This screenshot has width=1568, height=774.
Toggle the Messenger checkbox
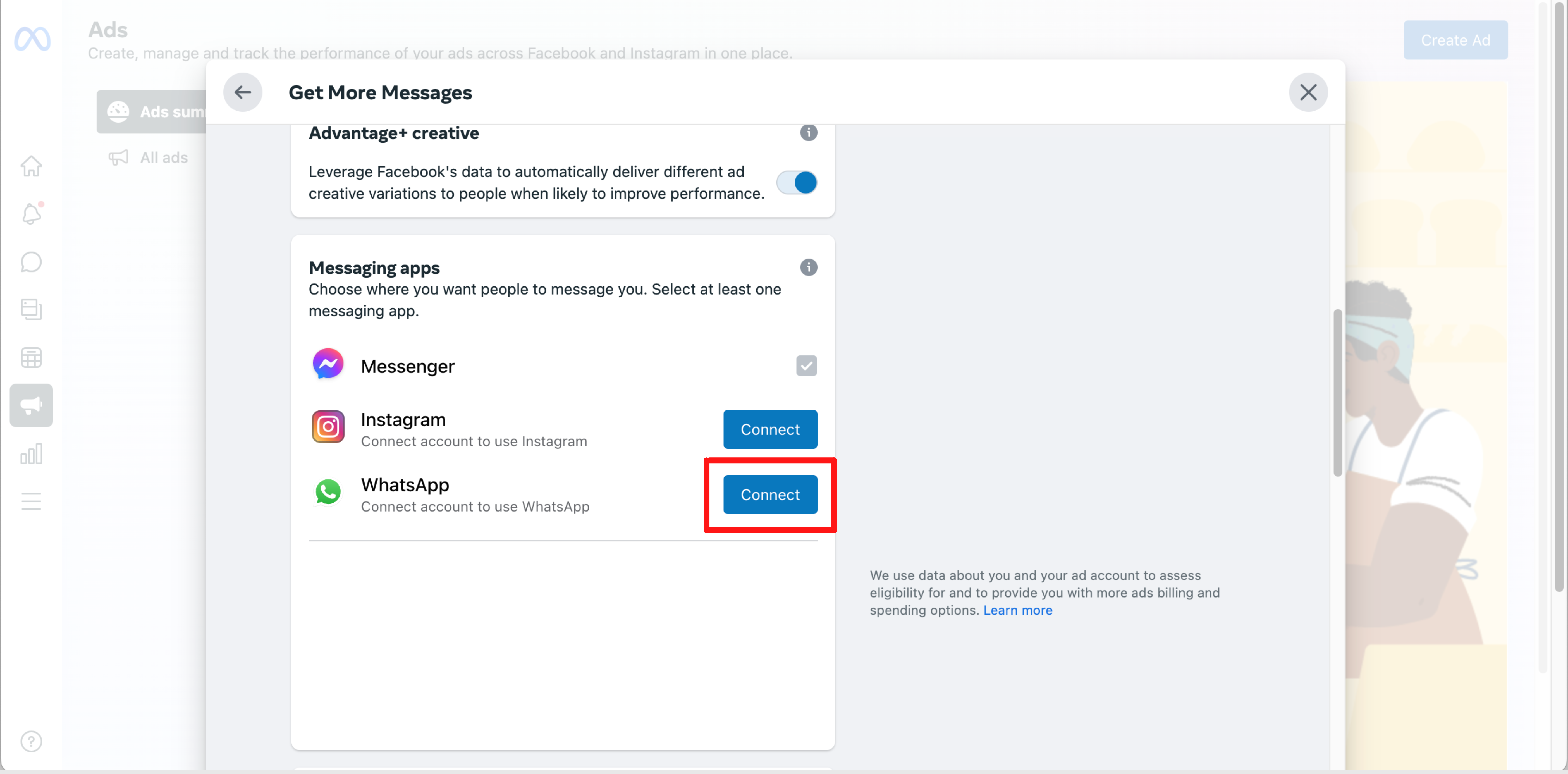pyautogui.click(x=807, y=366)
